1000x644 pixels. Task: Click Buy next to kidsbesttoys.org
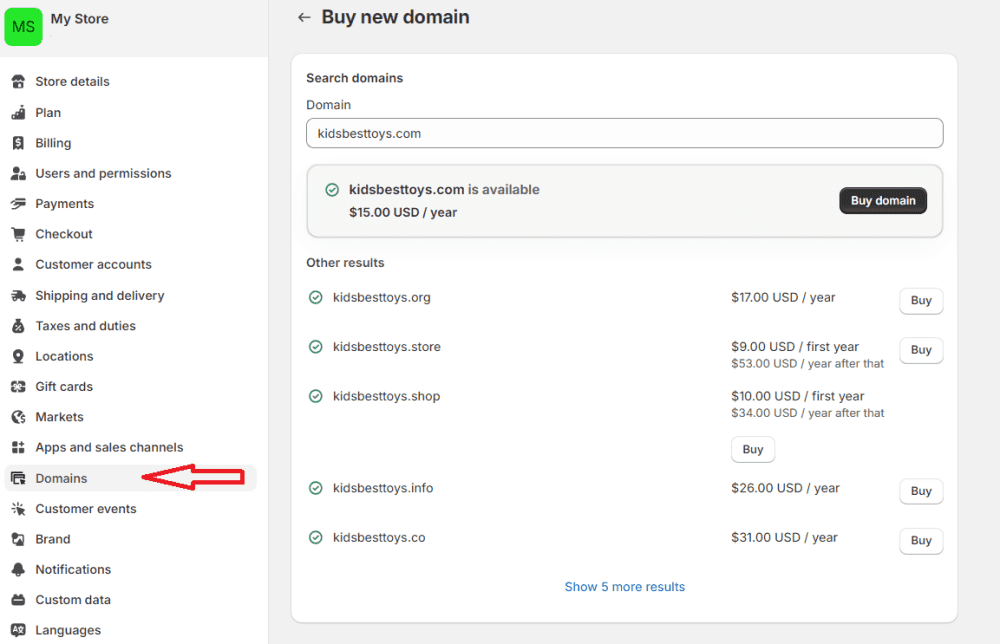click(x=920, y=301)
